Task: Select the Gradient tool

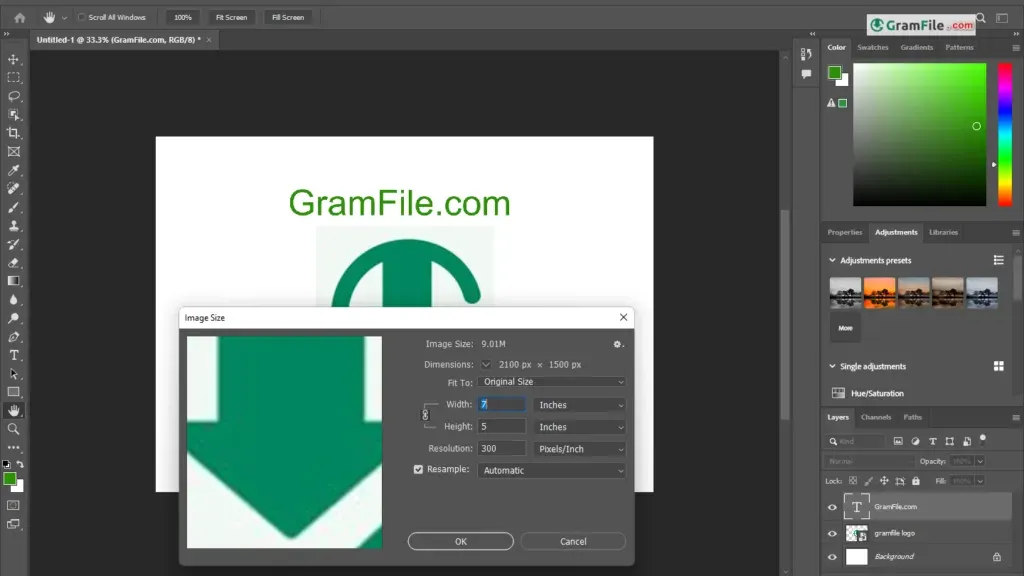Action: pyautogui.click(x=14, y=281)
